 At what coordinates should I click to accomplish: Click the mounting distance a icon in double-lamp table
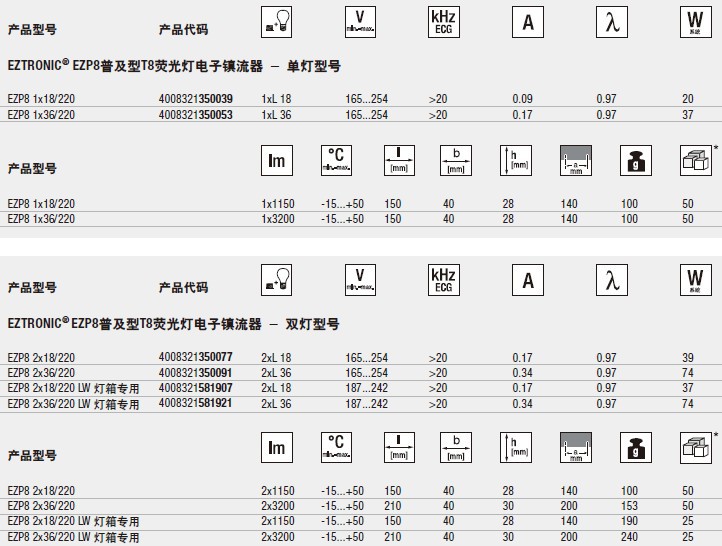(x=574, y=449)
